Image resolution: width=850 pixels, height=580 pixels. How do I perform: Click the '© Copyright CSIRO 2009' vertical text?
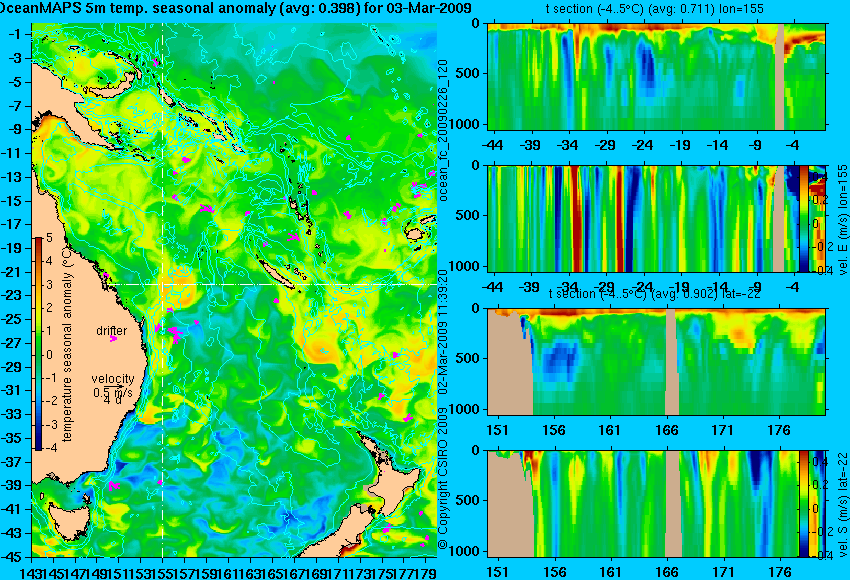pos(443,479)
